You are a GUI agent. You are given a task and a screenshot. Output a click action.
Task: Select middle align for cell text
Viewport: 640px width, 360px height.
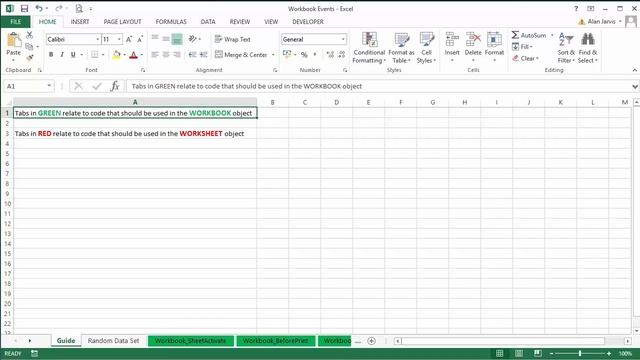[x=166, y=39]
